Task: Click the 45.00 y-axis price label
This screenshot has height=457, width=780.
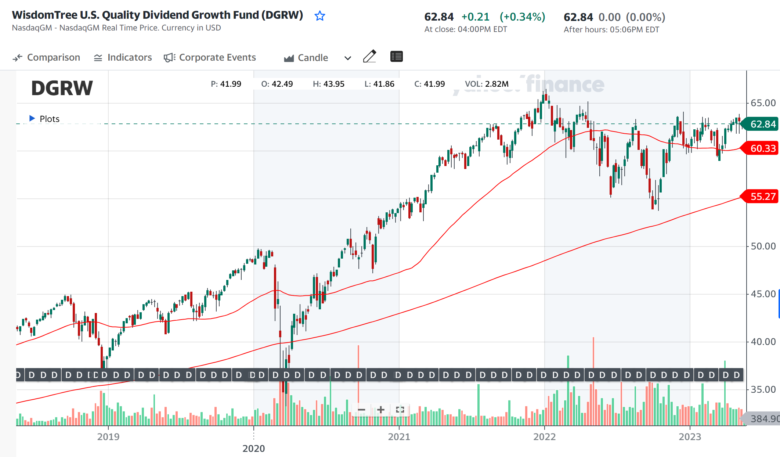Action: pos(763,294)
